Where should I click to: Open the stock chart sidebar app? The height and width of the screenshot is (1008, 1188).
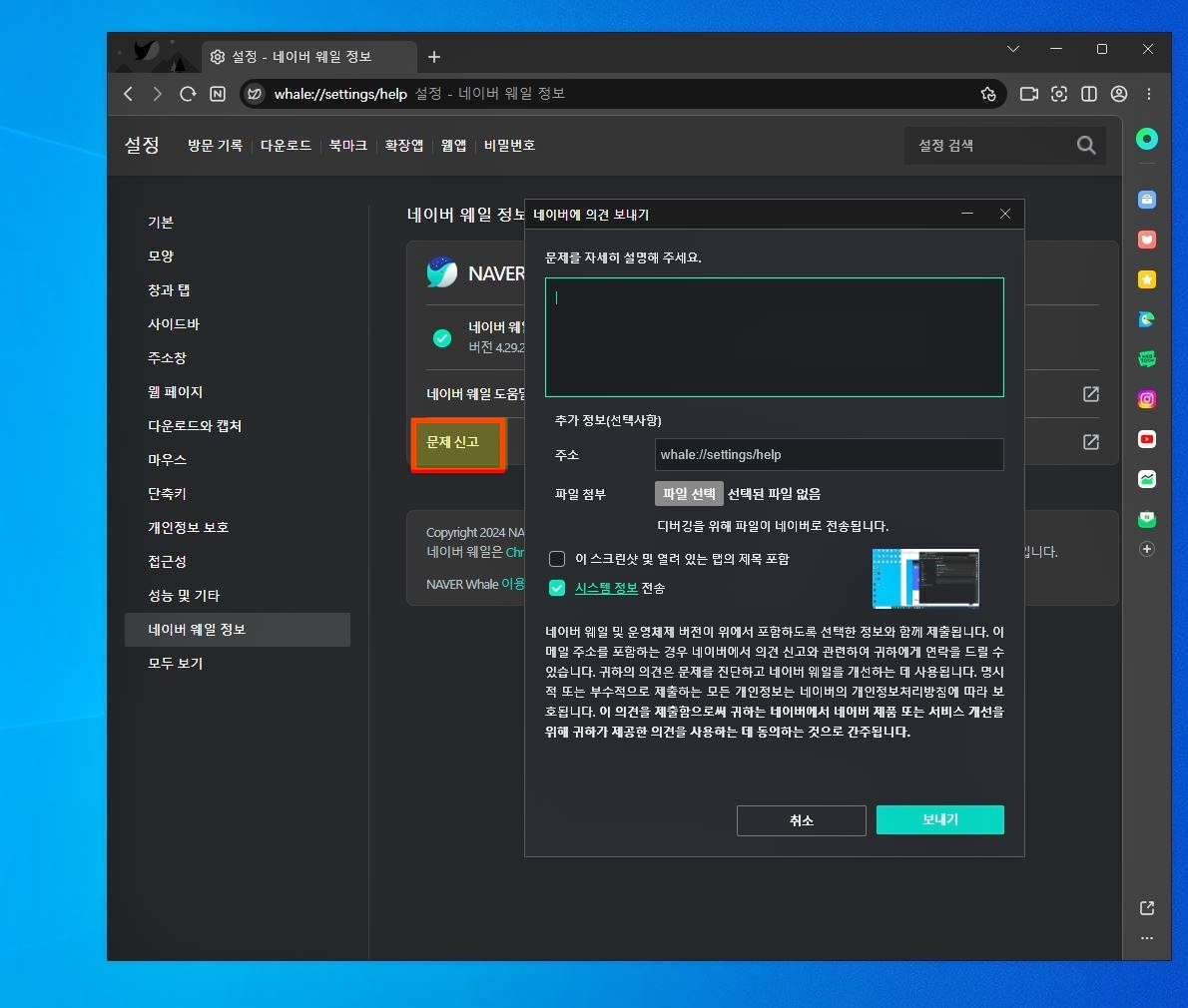pyautogui.click(x=1147, y=479)
